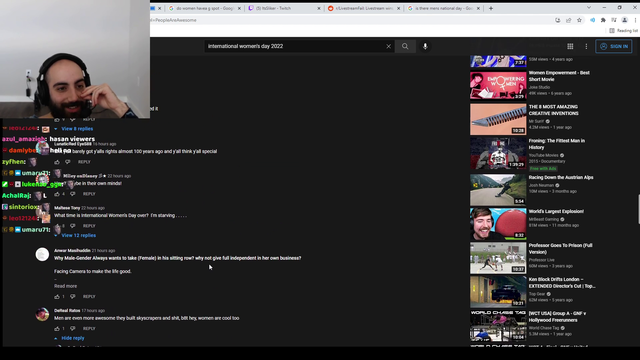Clear the YouTube search query with X
This screenshot has width=640, height=360.
pos(388,46)
